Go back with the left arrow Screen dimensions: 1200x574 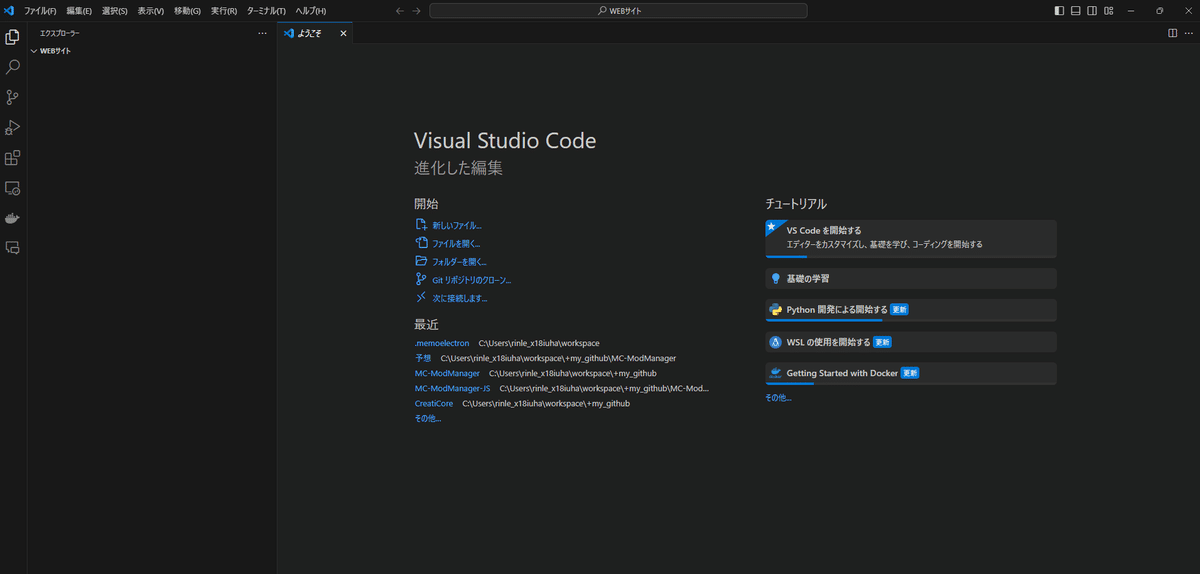pyautogui.click(x=400, y=10)
